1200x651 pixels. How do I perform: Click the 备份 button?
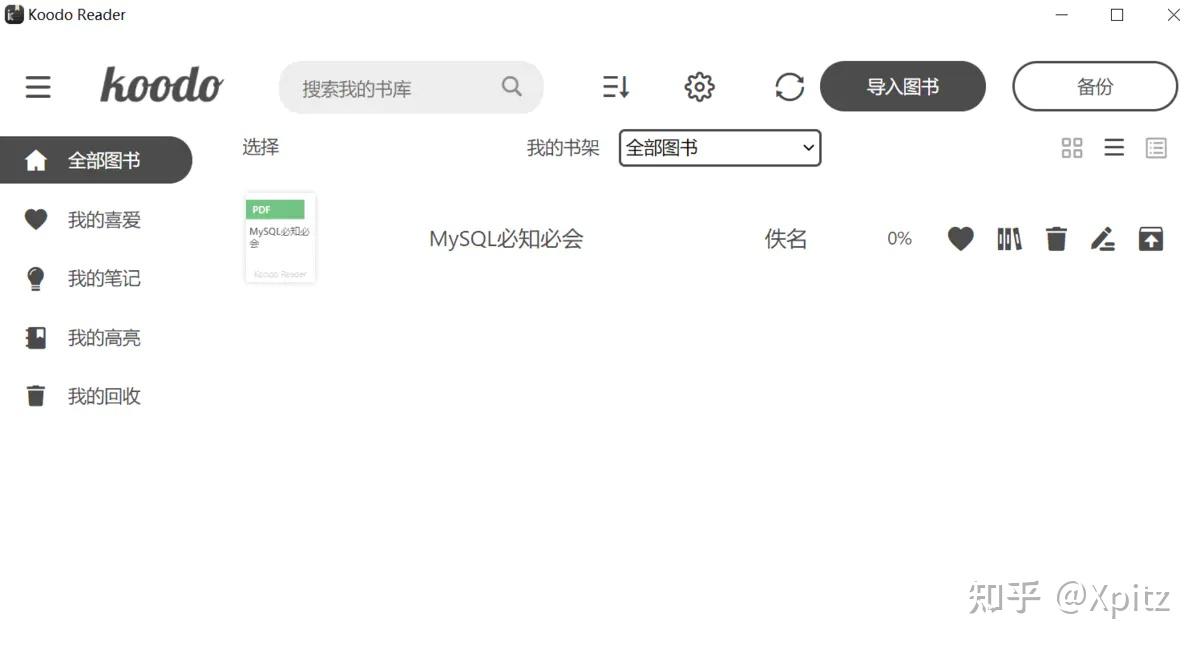1095,87
